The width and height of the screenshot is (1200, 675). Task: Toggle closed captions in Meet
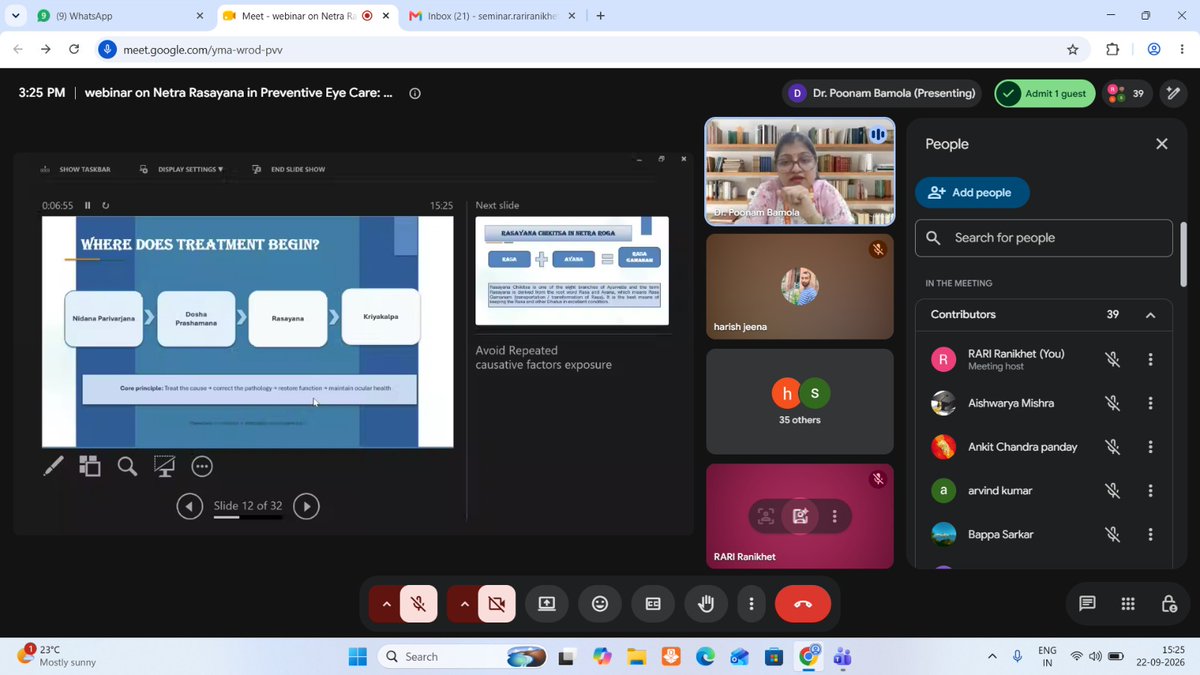pos(653,604)
